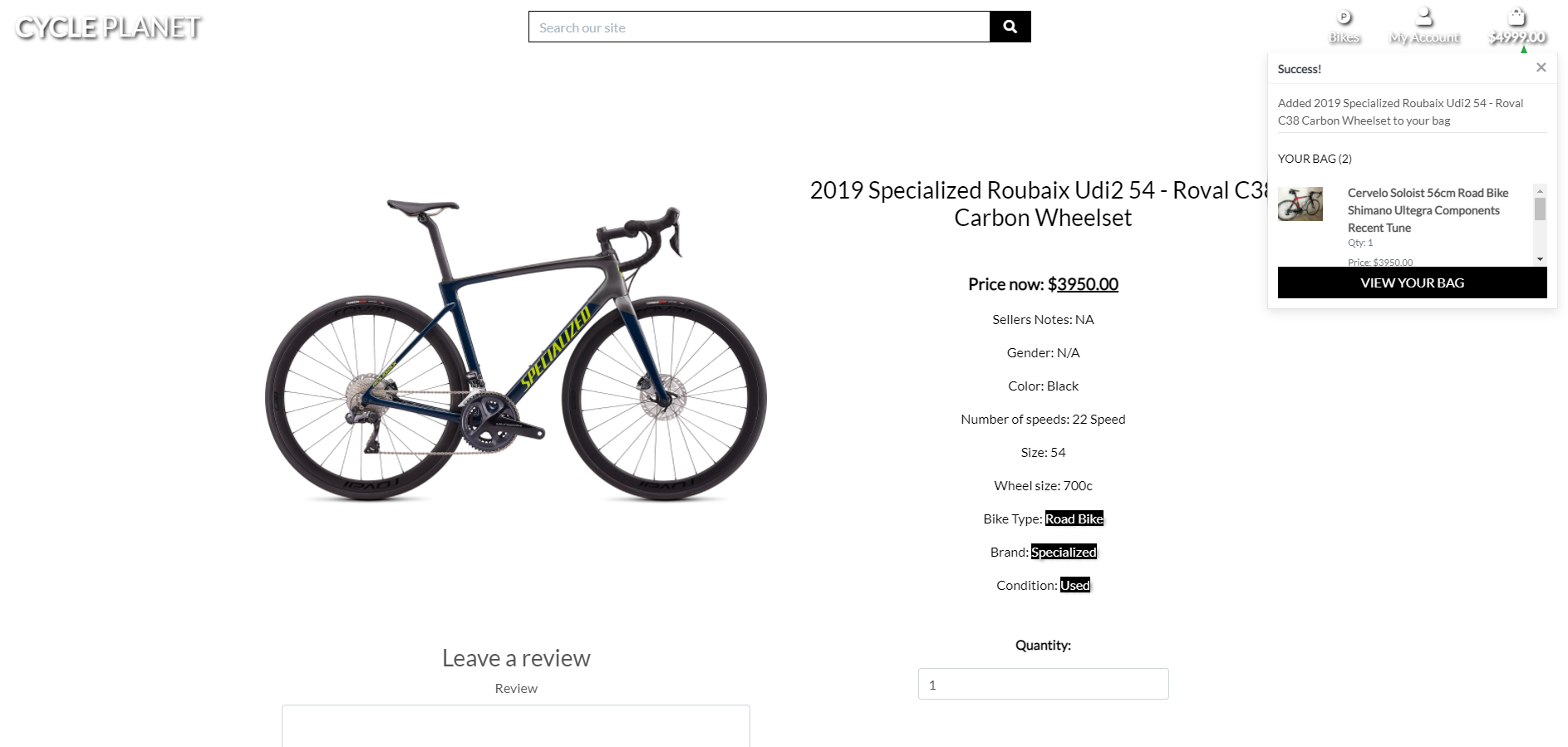Select the Specialized brand tag
1568x747 pixels.
tap(1064, 552)
